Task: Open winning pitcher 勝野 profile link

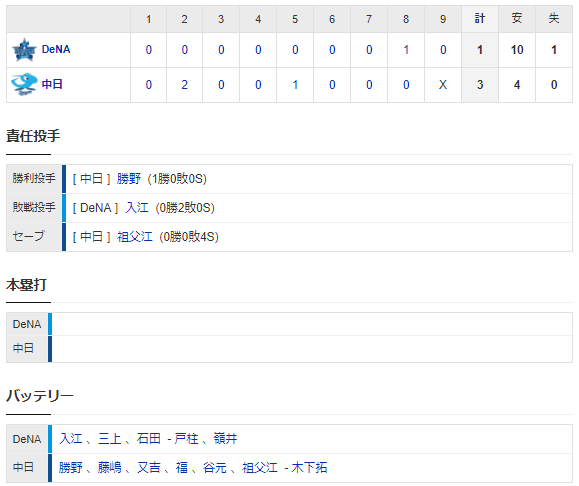Action: click(129, 179)
